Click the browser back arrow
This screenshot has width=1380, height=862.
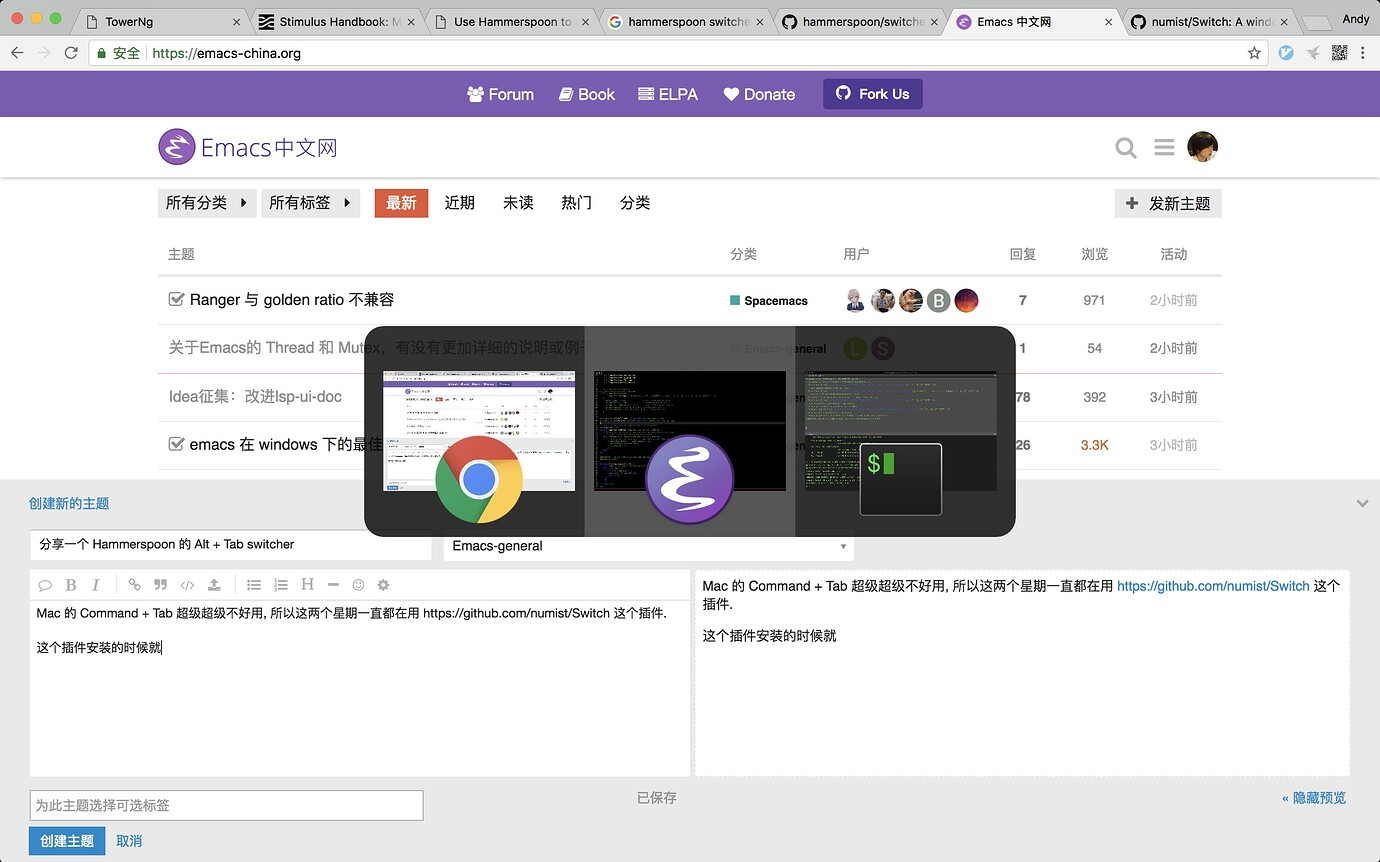[17, 53]
